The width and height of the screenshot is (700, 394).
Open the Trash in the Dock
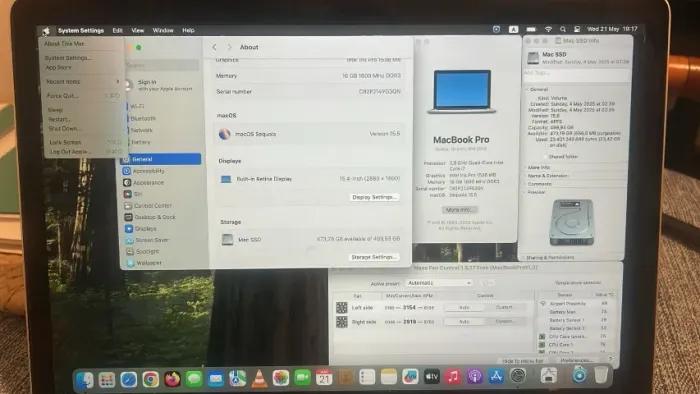pos(601,375)
